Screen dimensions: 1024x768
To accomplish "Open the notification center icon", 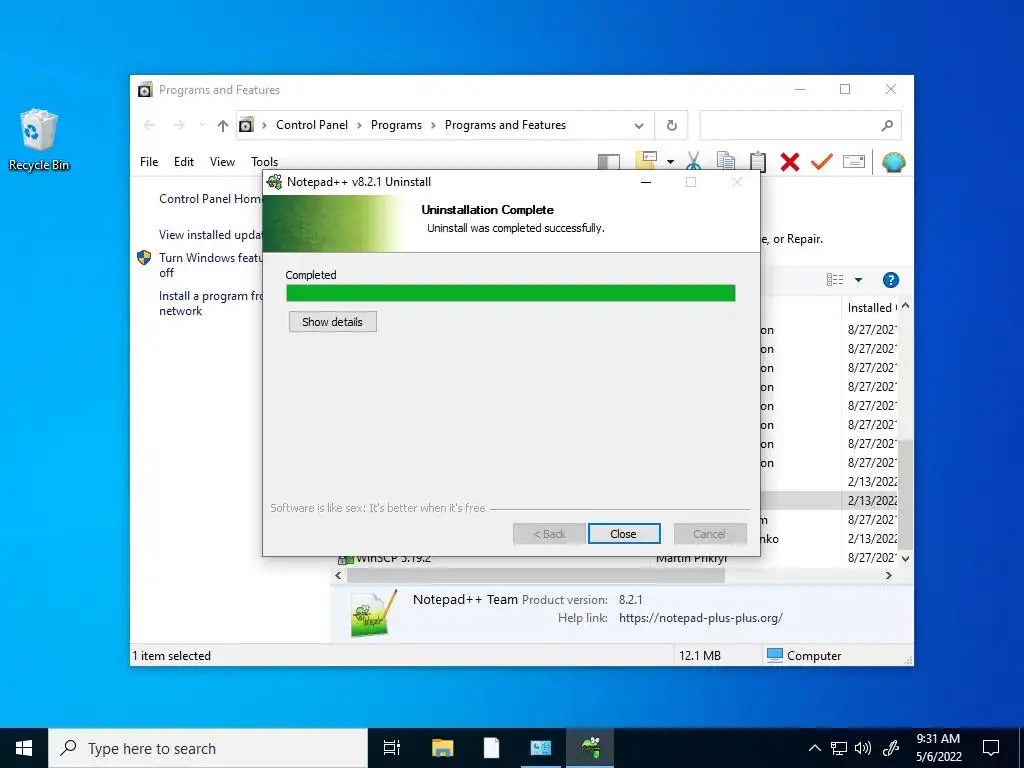I will point(991,748).
